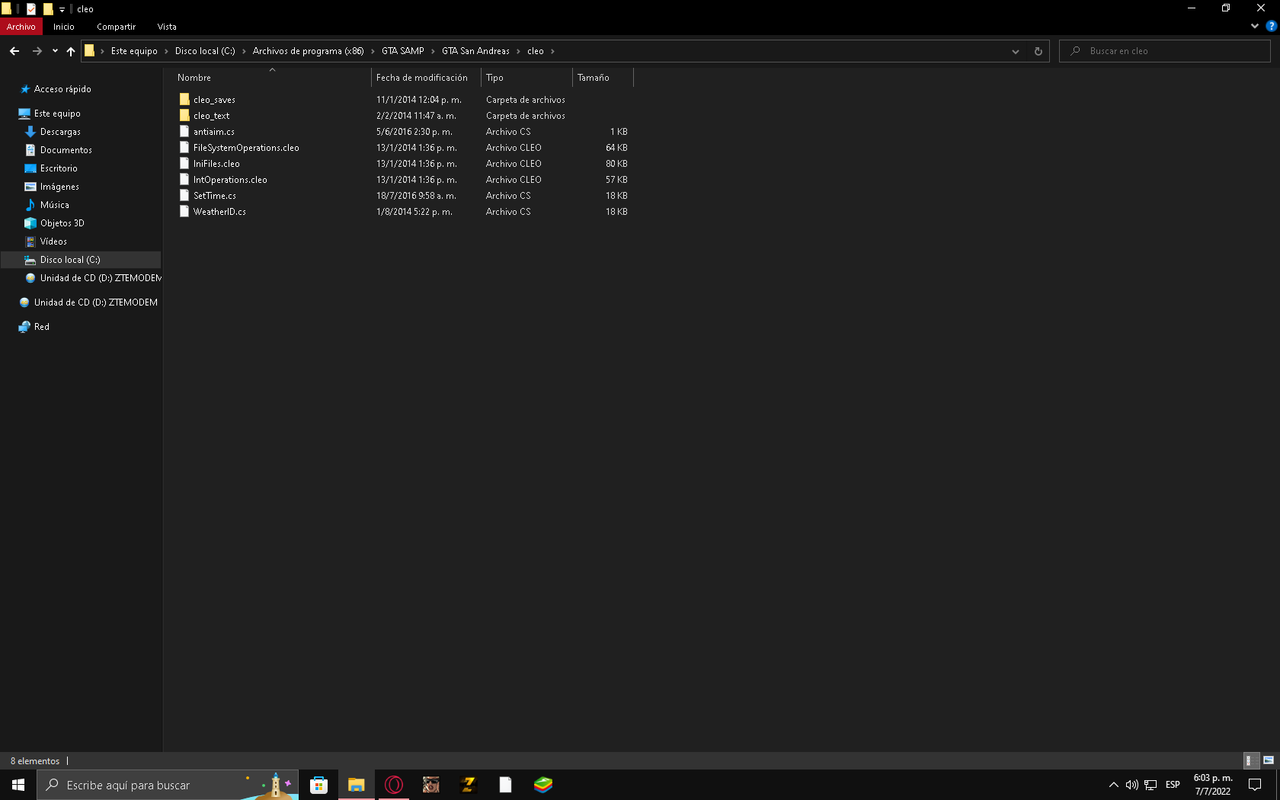This screenshot has width=1280, height=800.
Task: Open the Opera browser from the taskbar
Action: pyautogui.click(x=394, y=785)
